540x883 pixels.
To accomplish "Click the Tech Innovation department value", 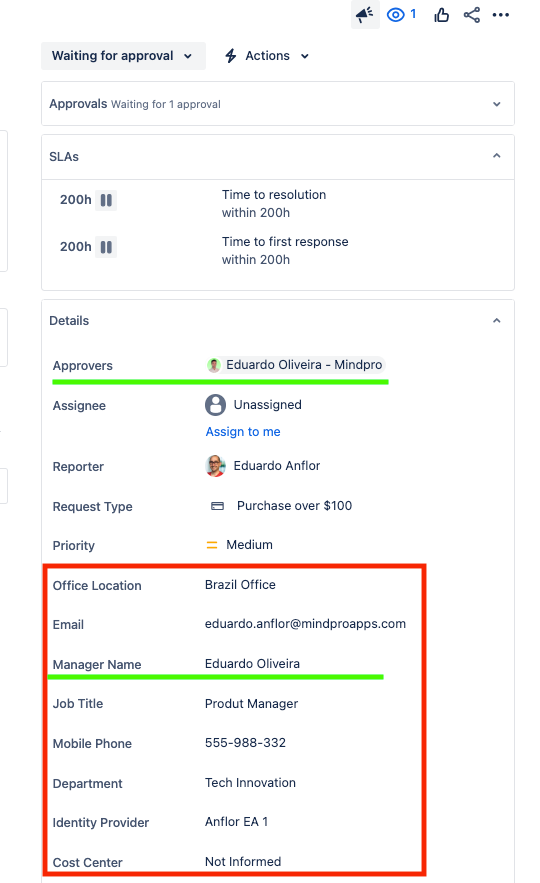I will pyautogui.click(x=250, y=783).
